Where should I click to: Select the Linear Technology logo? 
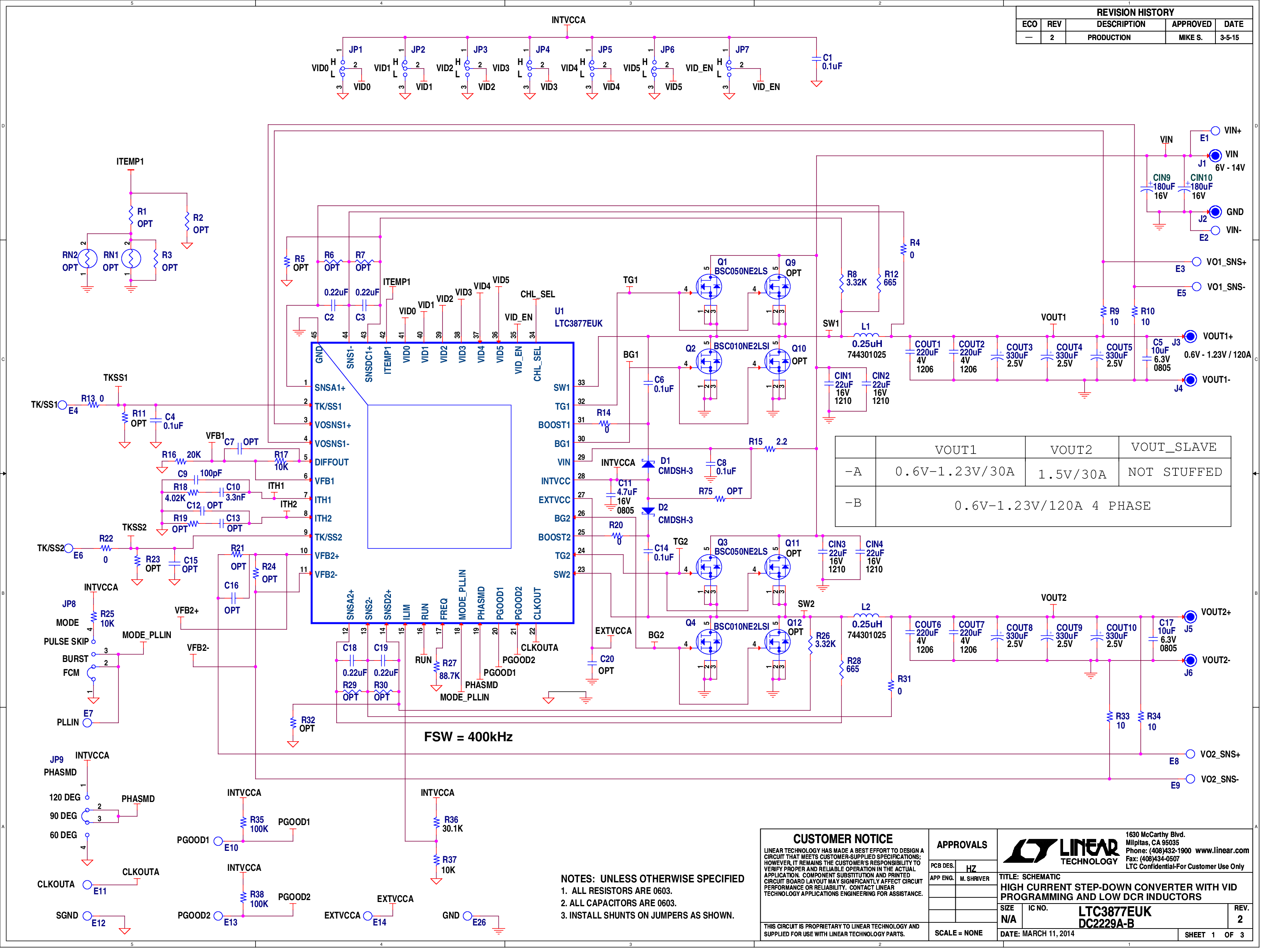point(1061,851)
